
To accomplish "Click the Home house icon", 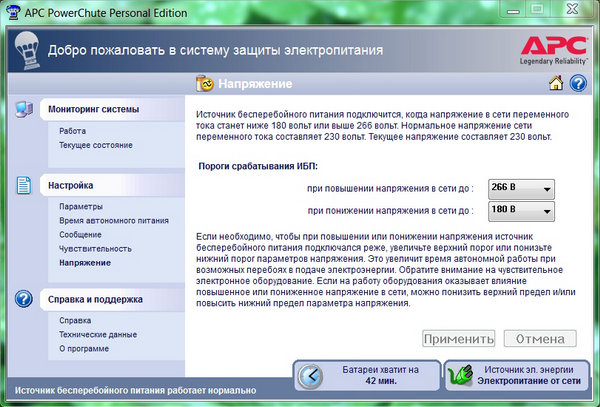I will tap(556, 83).
